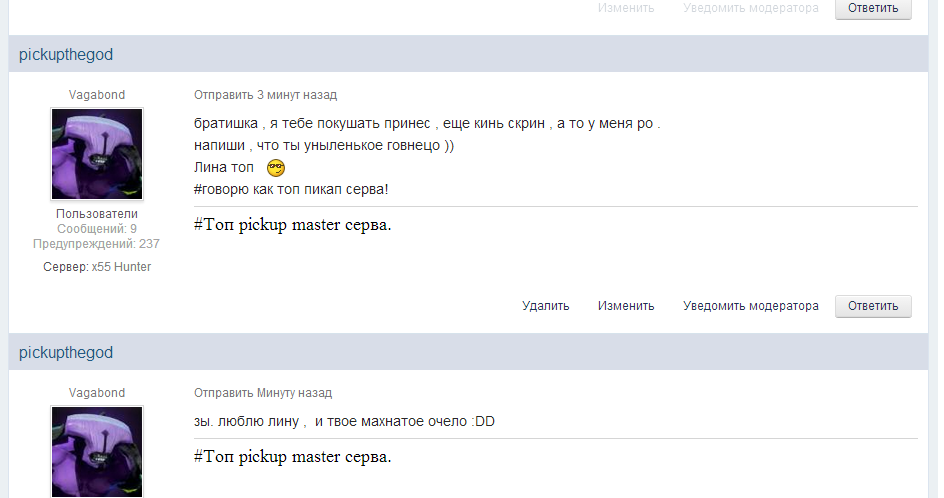This screenshot has height=498, width=944.
Task: Click the Сообщений: 9 post count
Action: point(97,229)
